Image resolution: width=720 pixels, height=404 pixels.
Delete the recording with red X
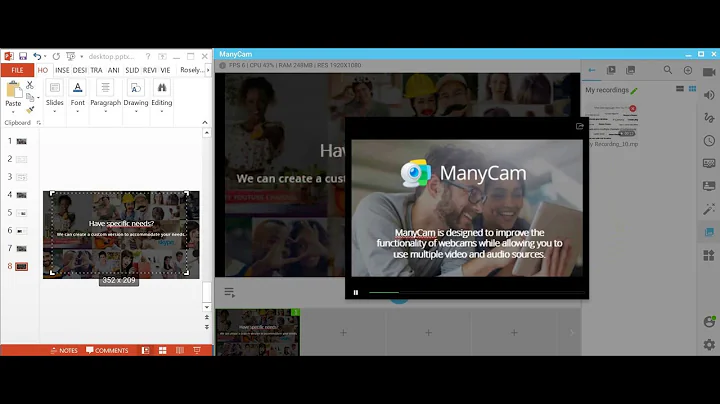coord(633,108)
